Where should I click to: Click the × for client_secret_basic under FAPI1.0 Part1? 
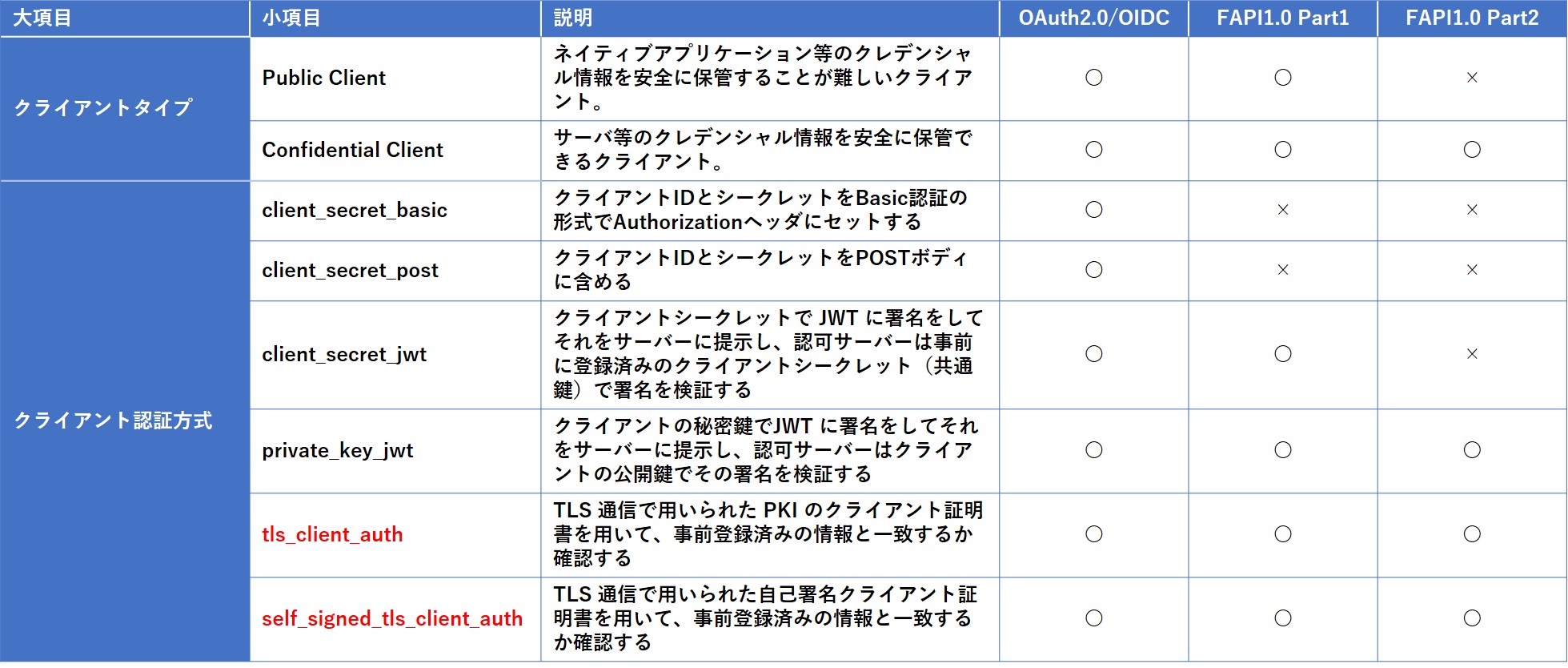(x=1282, y=210)
